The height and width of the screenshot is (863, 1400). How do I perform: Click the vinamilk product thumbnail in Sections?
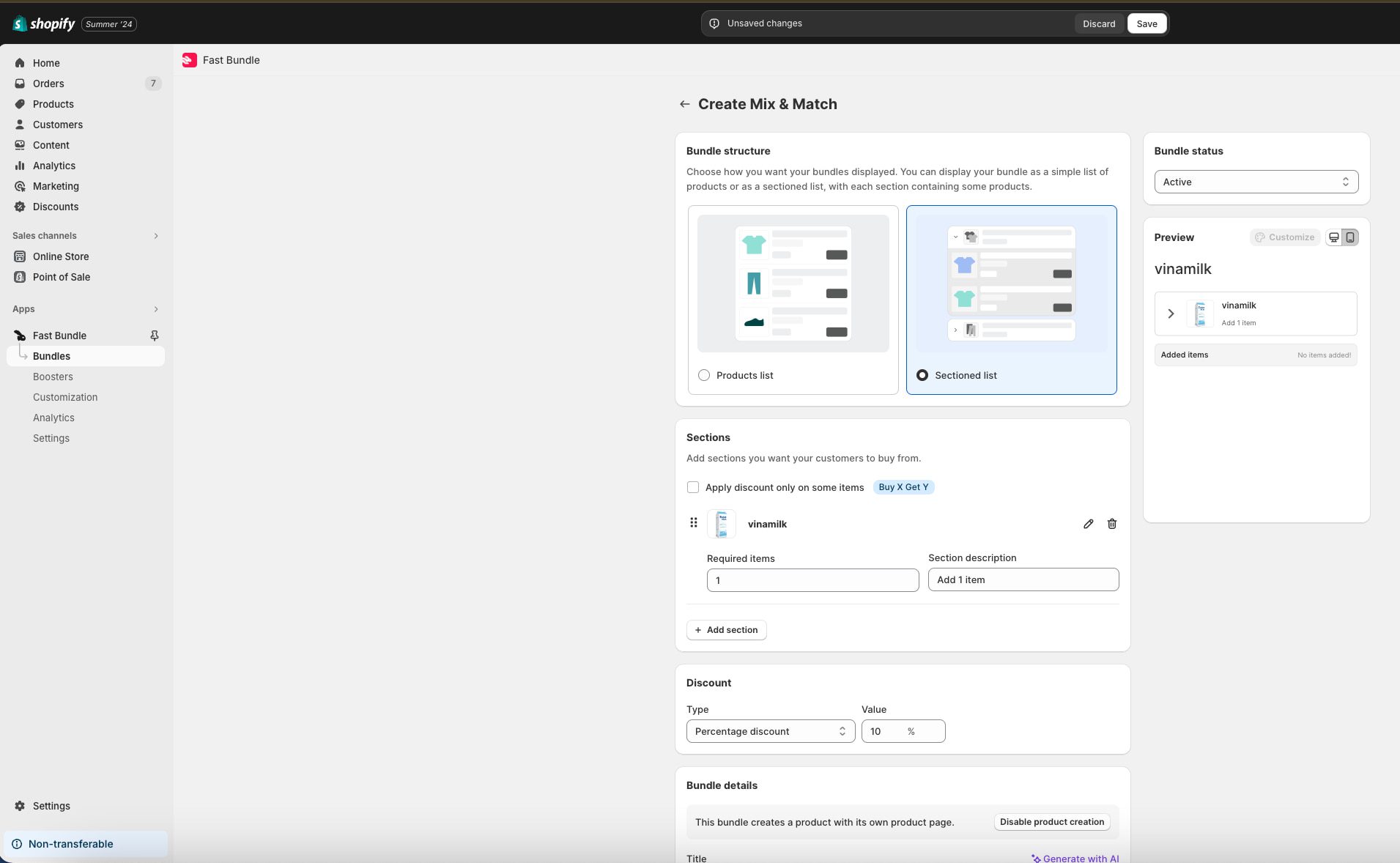coord(722,524)
